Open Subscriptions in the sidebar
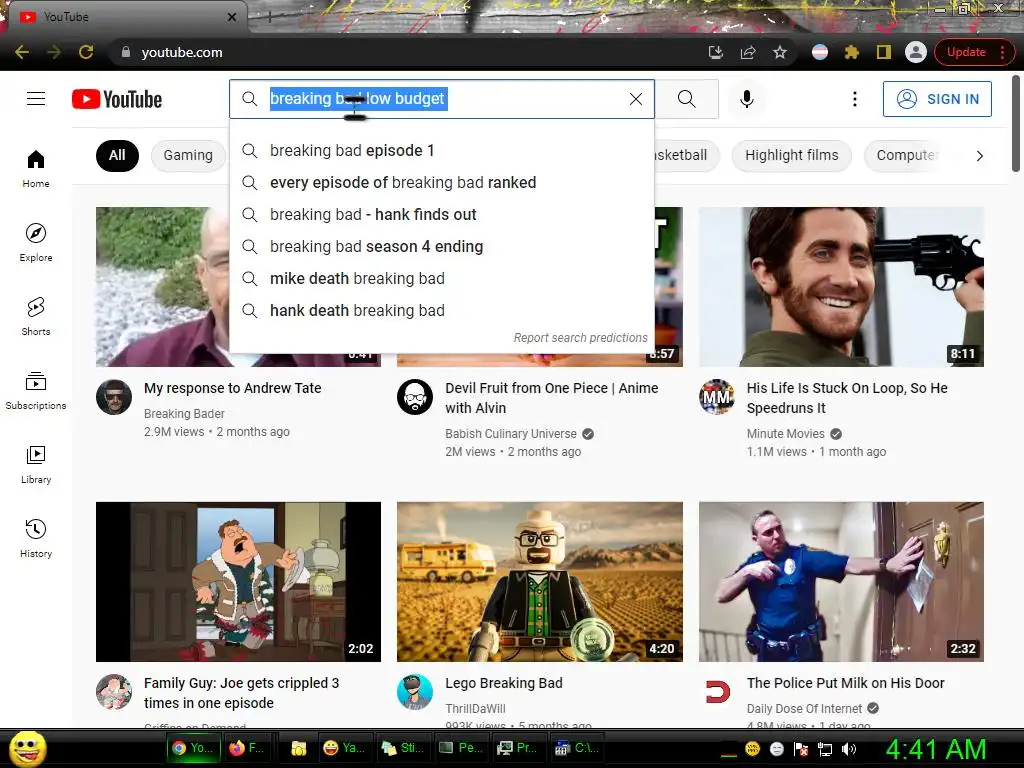The height and width of the screenshot is (768, 1024). 36,391
